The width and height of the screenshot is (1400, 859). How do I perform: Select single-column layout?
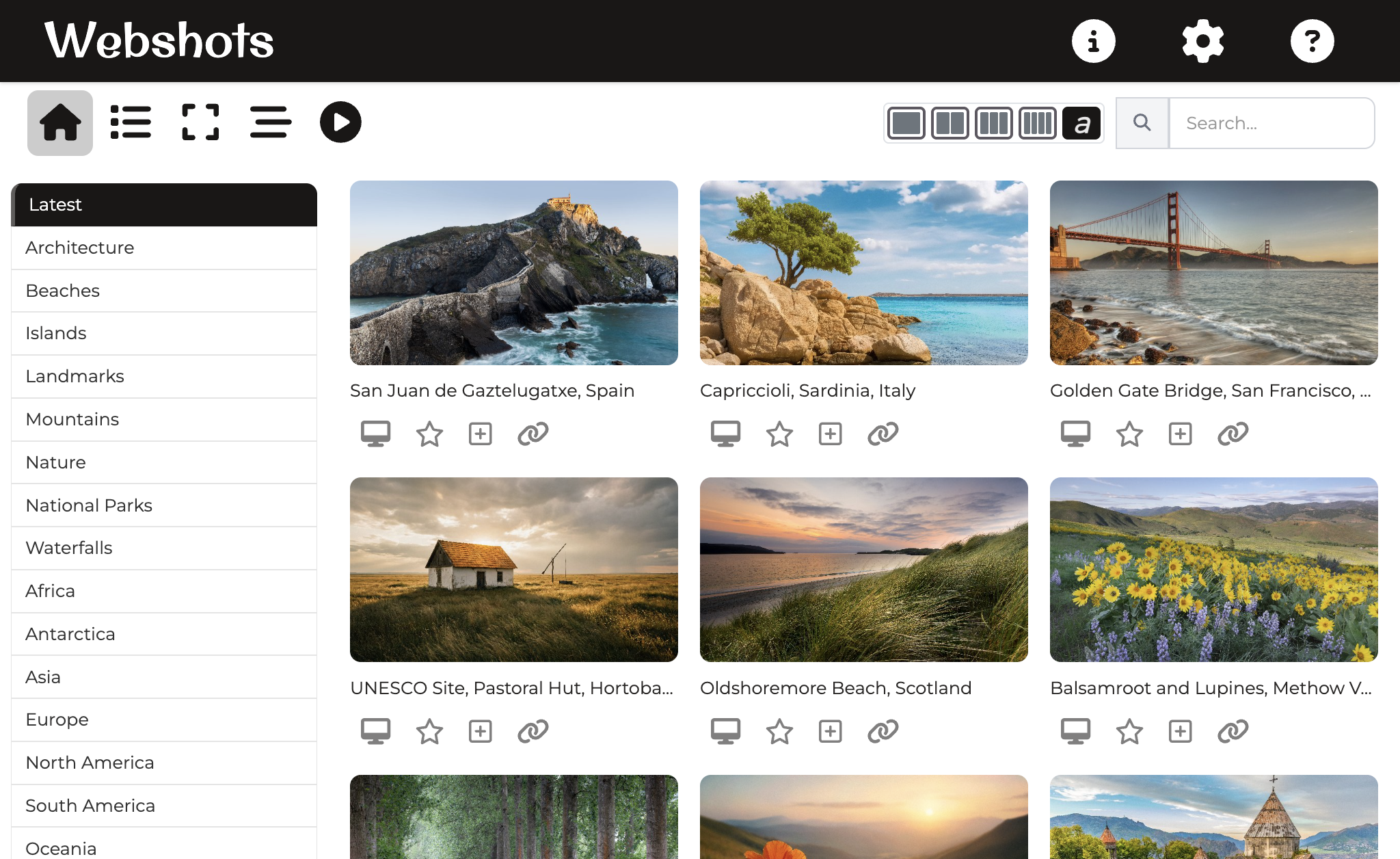(x=906, y=123)
